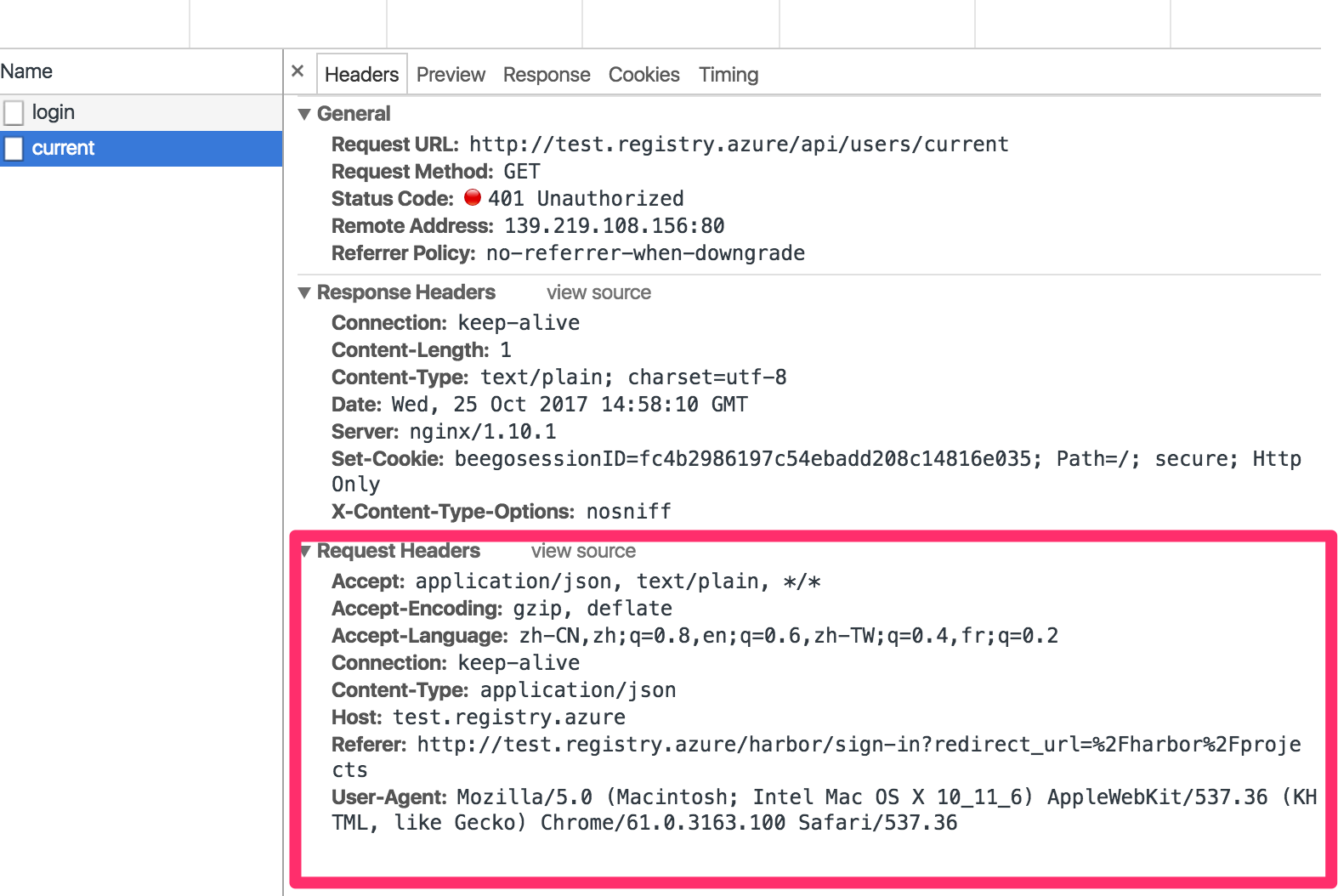Click the login request file icon

[14, 113]
